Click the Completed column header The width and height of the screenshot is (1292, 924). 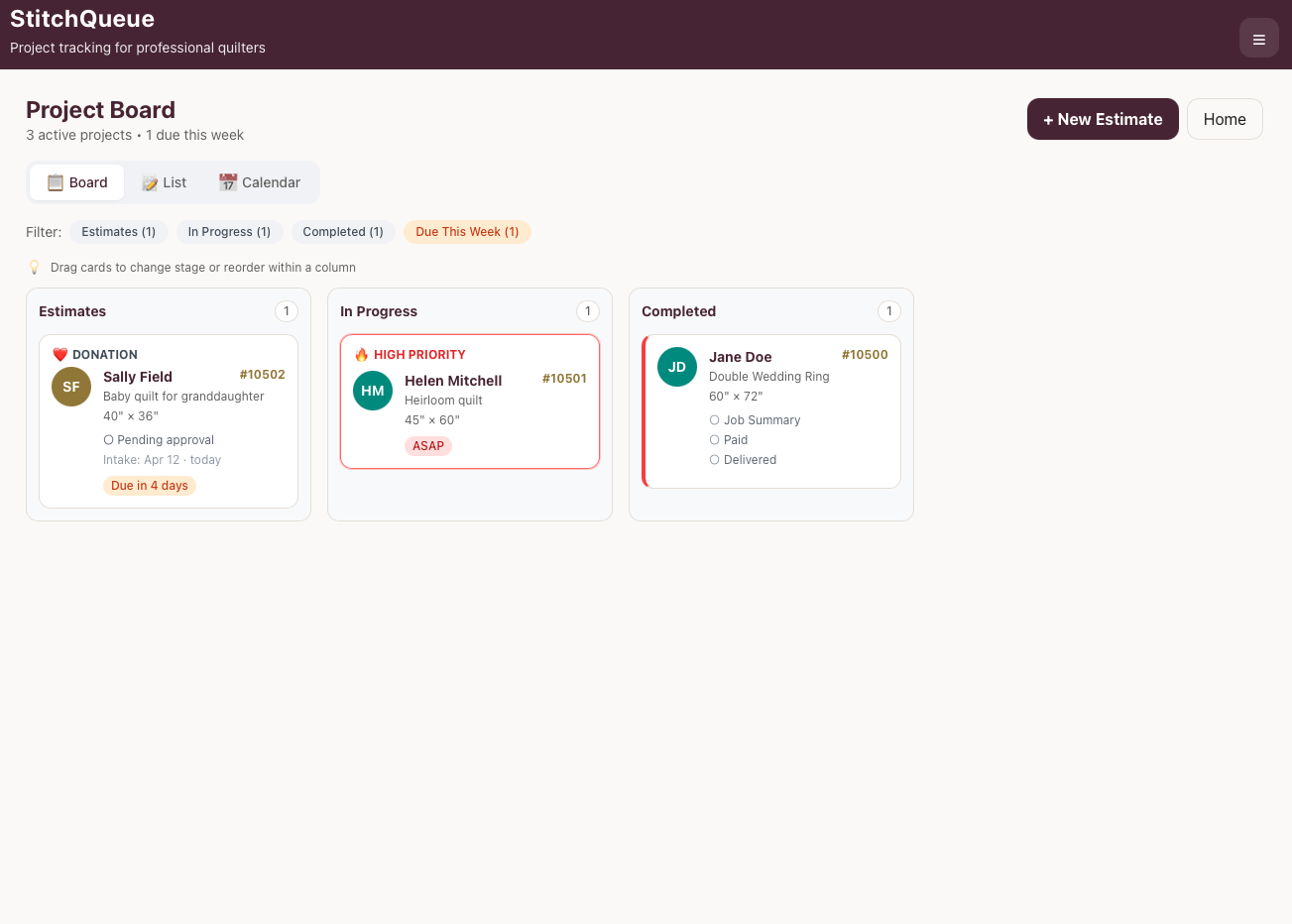tap(678, 311)
